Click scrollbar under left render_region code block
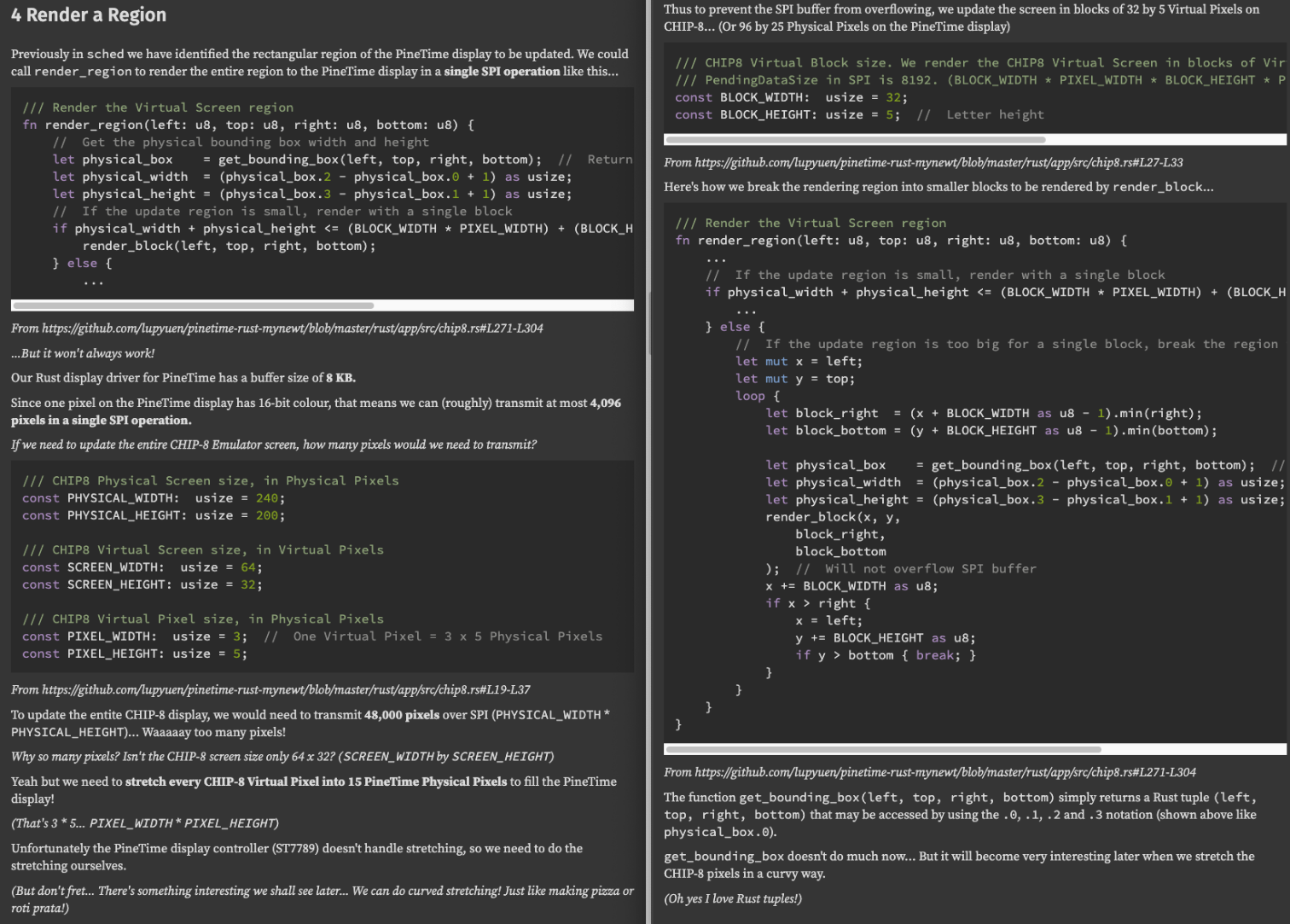Viewport: 1290px width, 924px height. pyautogui.click(x=194, y=305)
